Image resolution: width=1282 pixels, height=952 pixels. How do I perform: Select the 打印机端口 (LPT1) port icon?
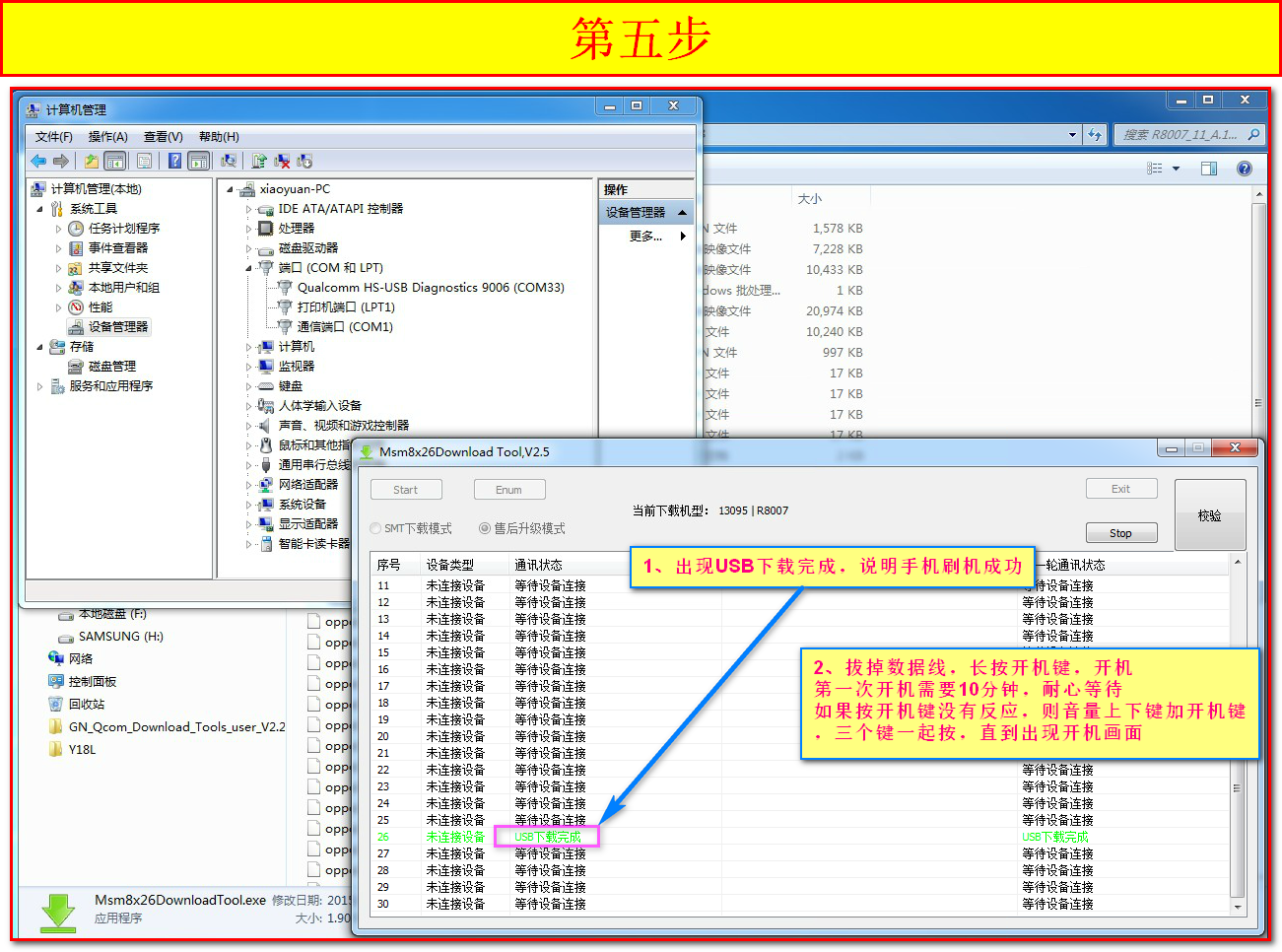click(285, 307)
